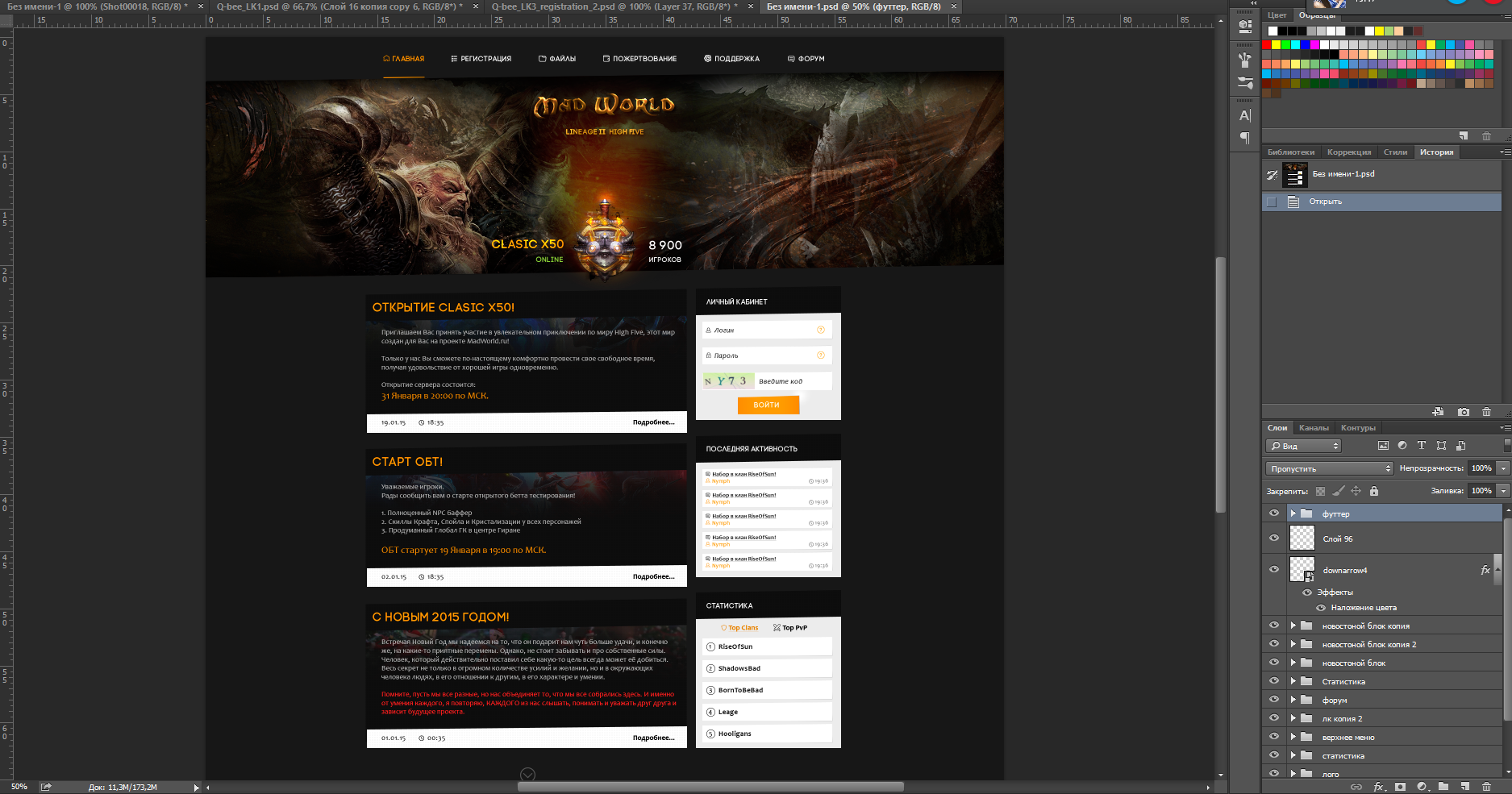The height and width of the screenshot is (794, 1512).
Task: Create new adjustment layer icon
Action: (1422, 787)
